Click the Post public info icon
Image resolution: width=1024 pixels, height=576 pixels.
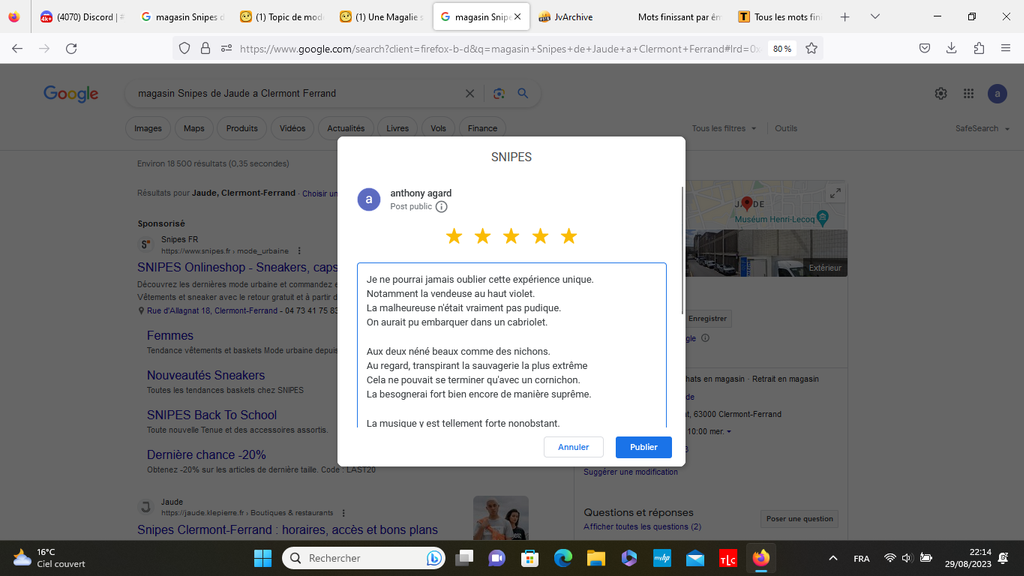point(442,207)
